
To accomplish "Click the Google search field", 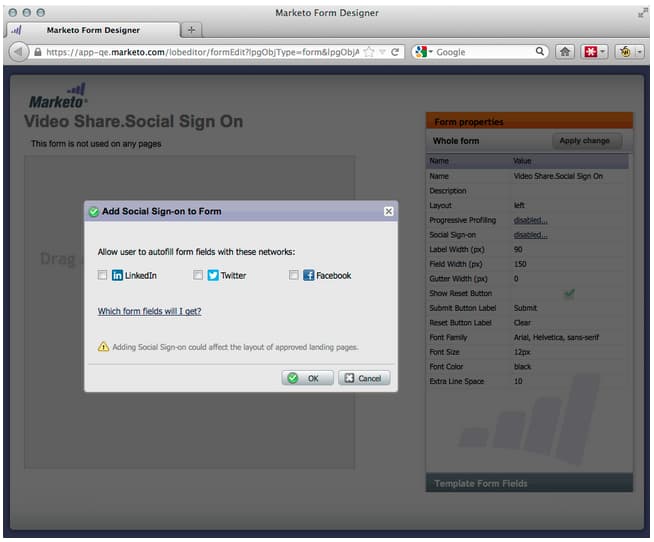I will pyautogui.click(x=484, y=52).
